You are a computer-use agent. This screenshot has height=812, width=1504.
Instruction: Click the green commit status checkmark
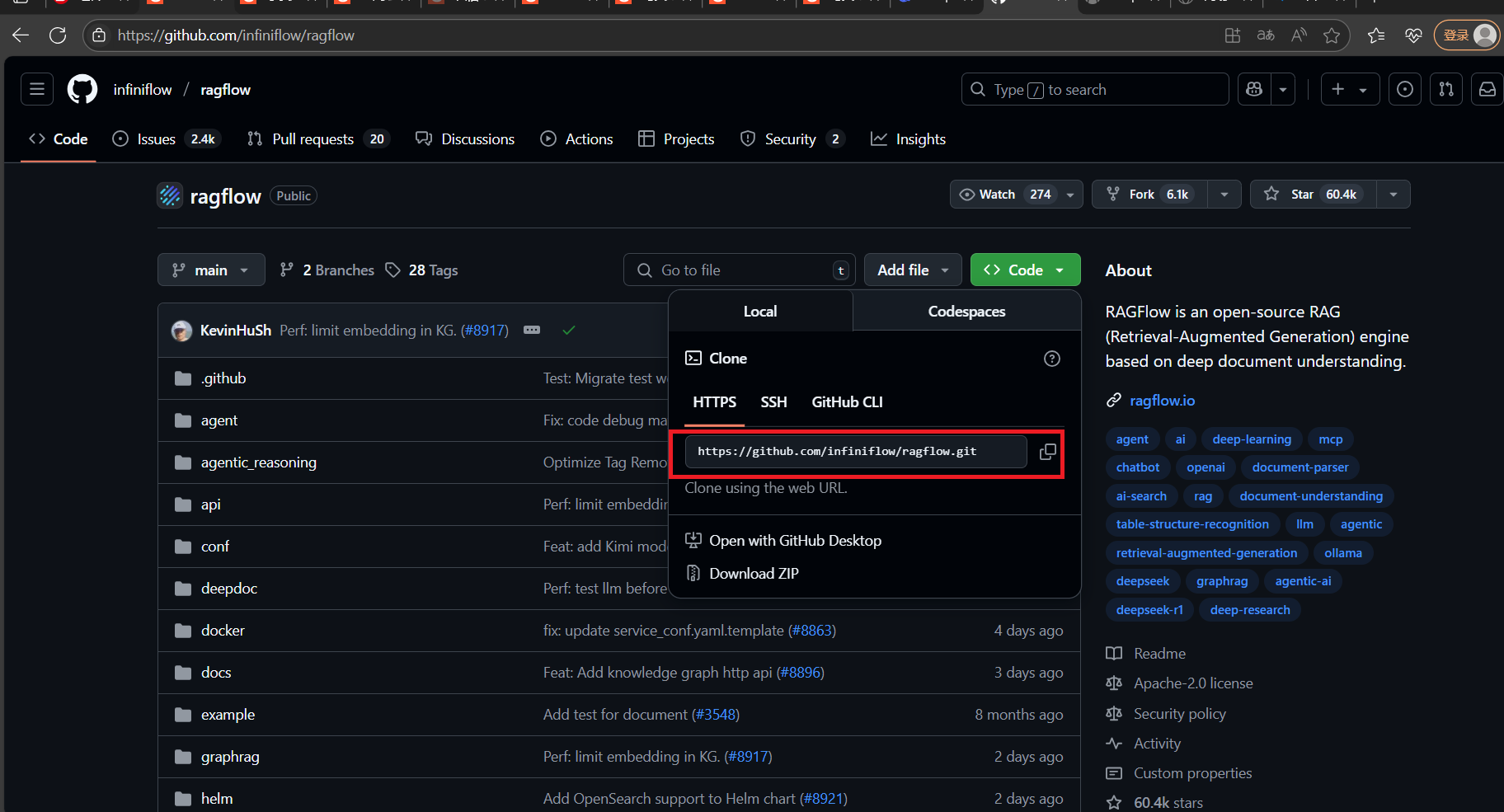[568, 330]
